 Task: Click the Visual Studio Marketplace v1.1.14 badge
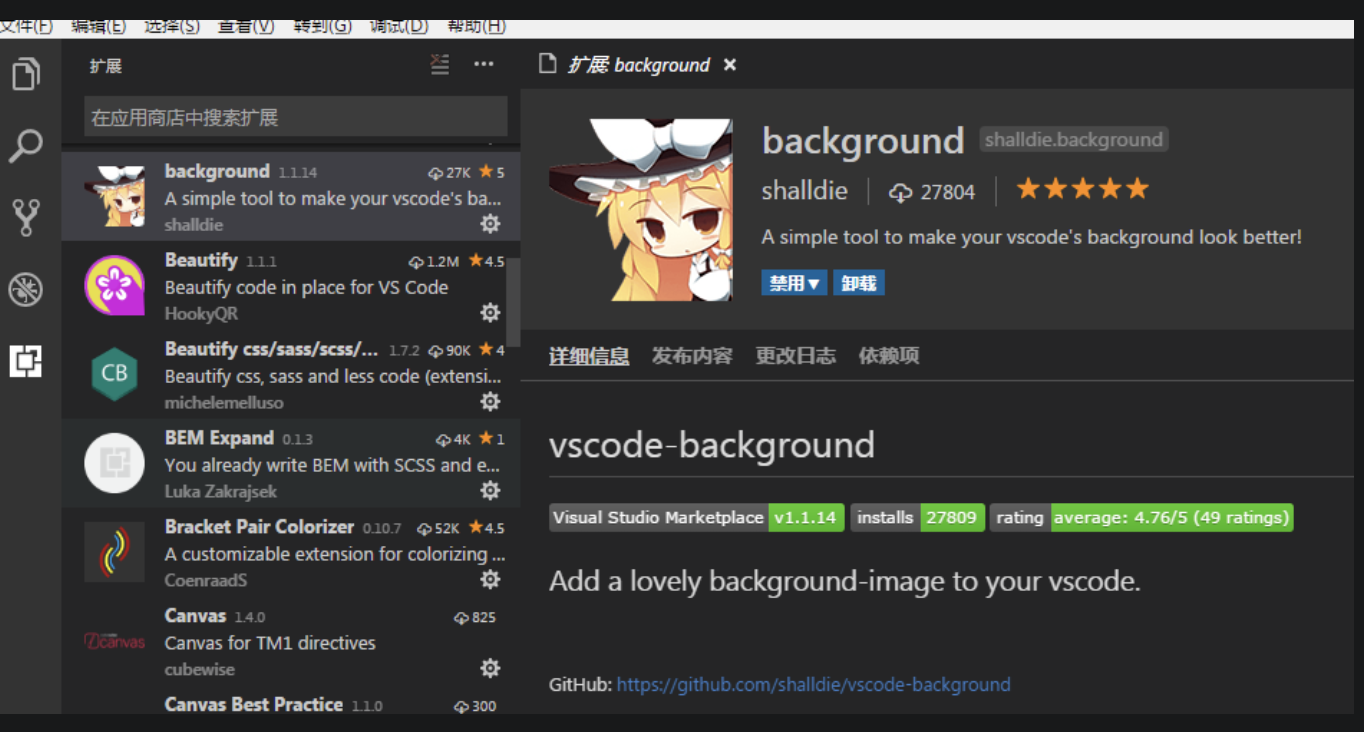pos(697,518)
